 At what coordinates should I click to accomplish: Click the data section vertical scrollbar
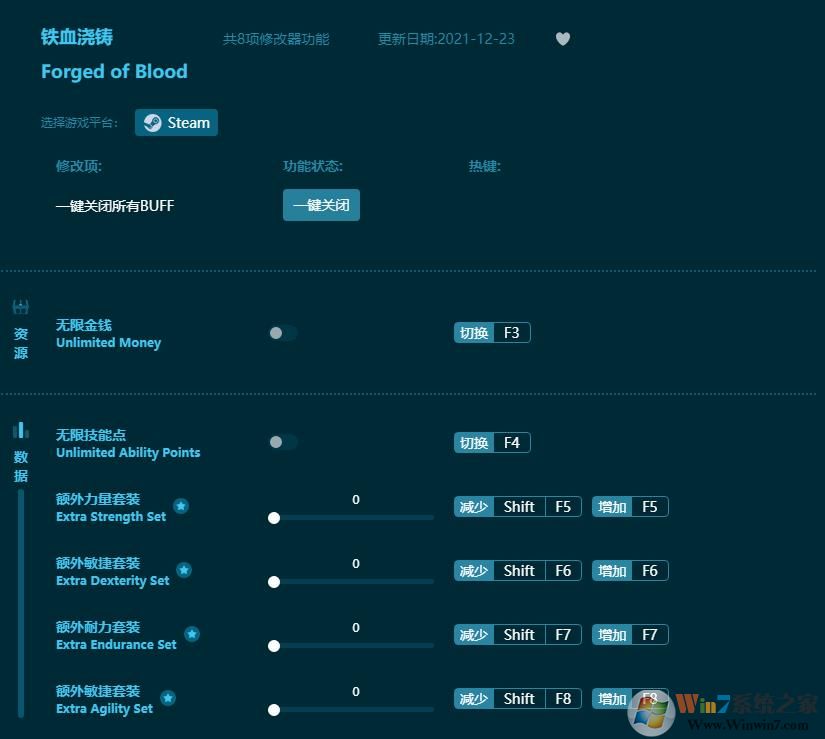point(21,603)
